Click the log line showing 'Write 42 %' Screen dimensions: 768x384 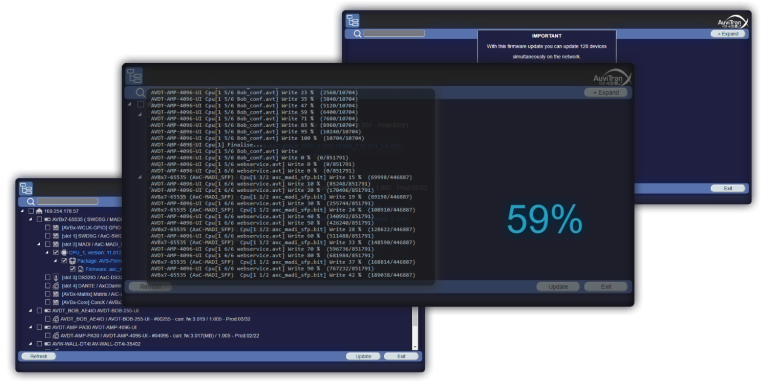pyautogui.click(x=283, y=275)
